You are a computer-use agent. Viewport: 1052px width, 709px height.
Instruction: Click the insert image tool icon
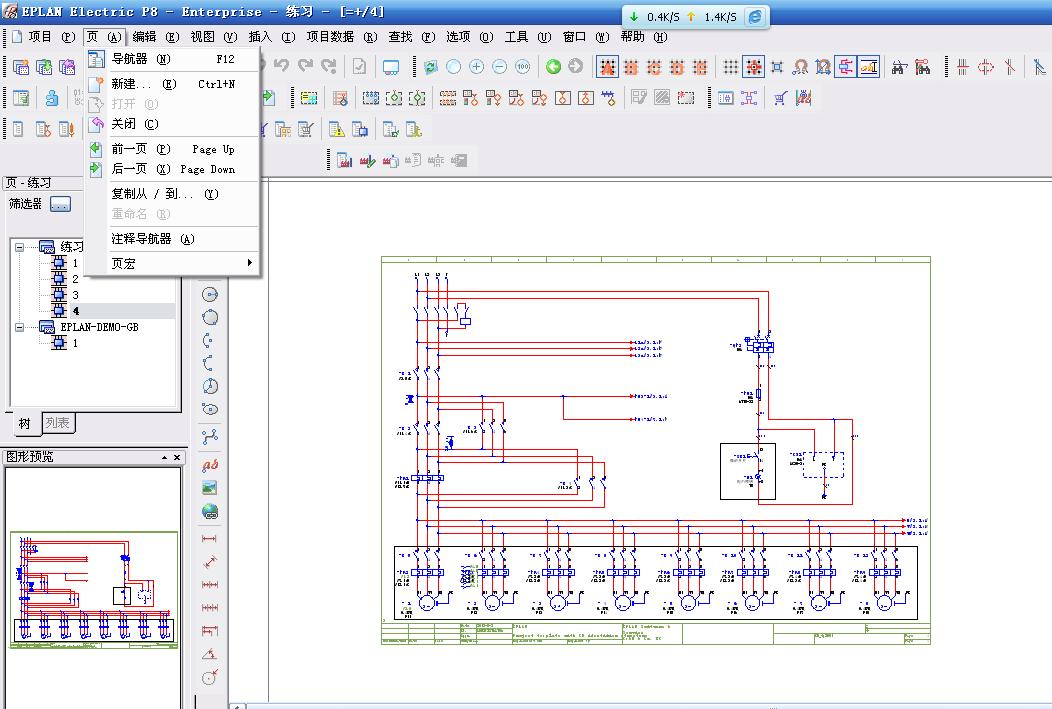click(210, 488)
